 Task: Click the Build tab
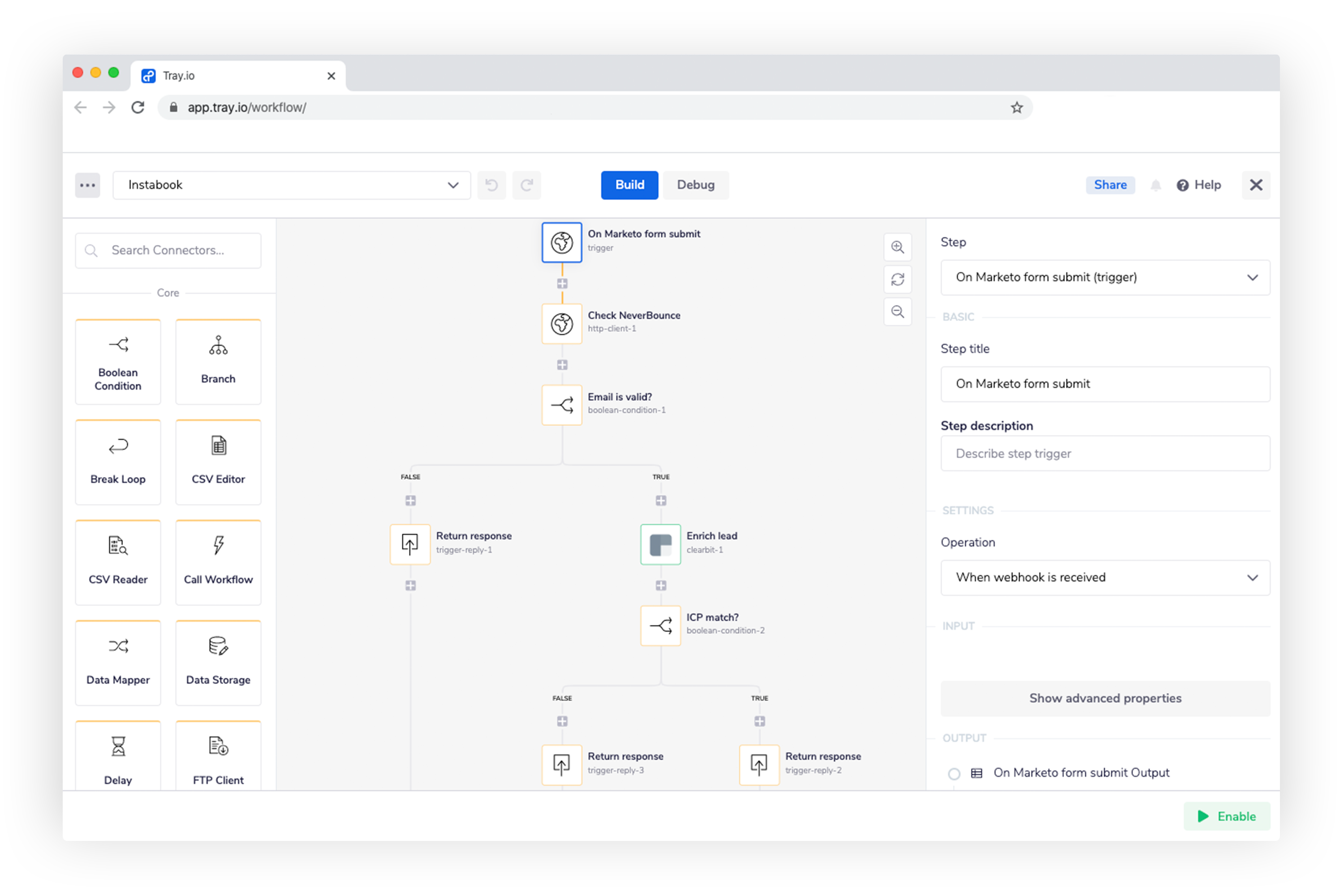[x=630, y=184]
